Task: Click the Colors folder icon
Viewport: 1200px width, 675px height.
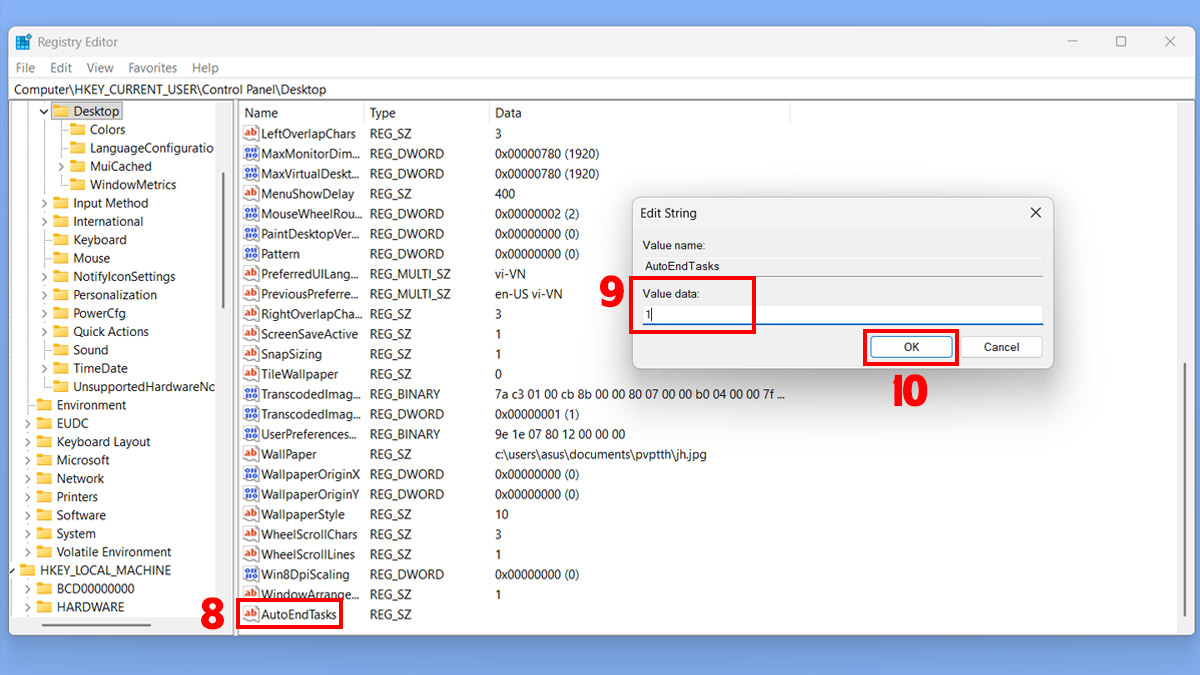Action: pyautogui.click(x=77, y=130)
